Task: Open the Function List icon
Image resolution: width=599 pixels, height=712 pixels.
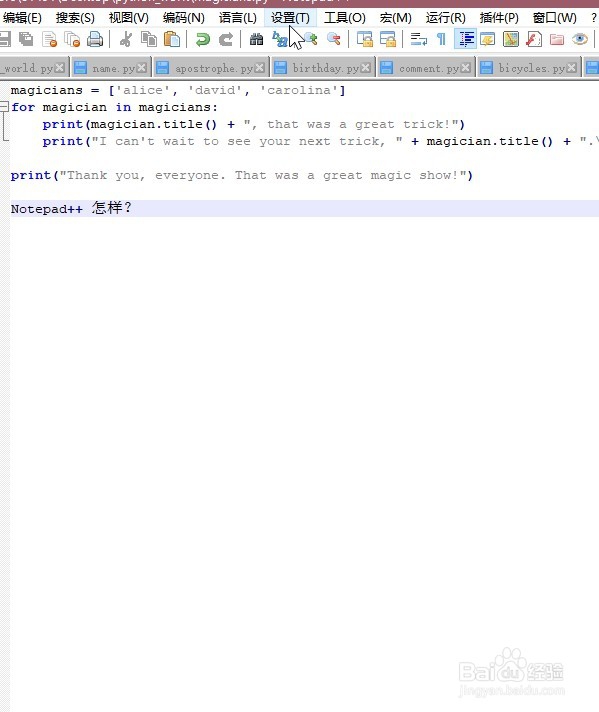Action: 534,39
